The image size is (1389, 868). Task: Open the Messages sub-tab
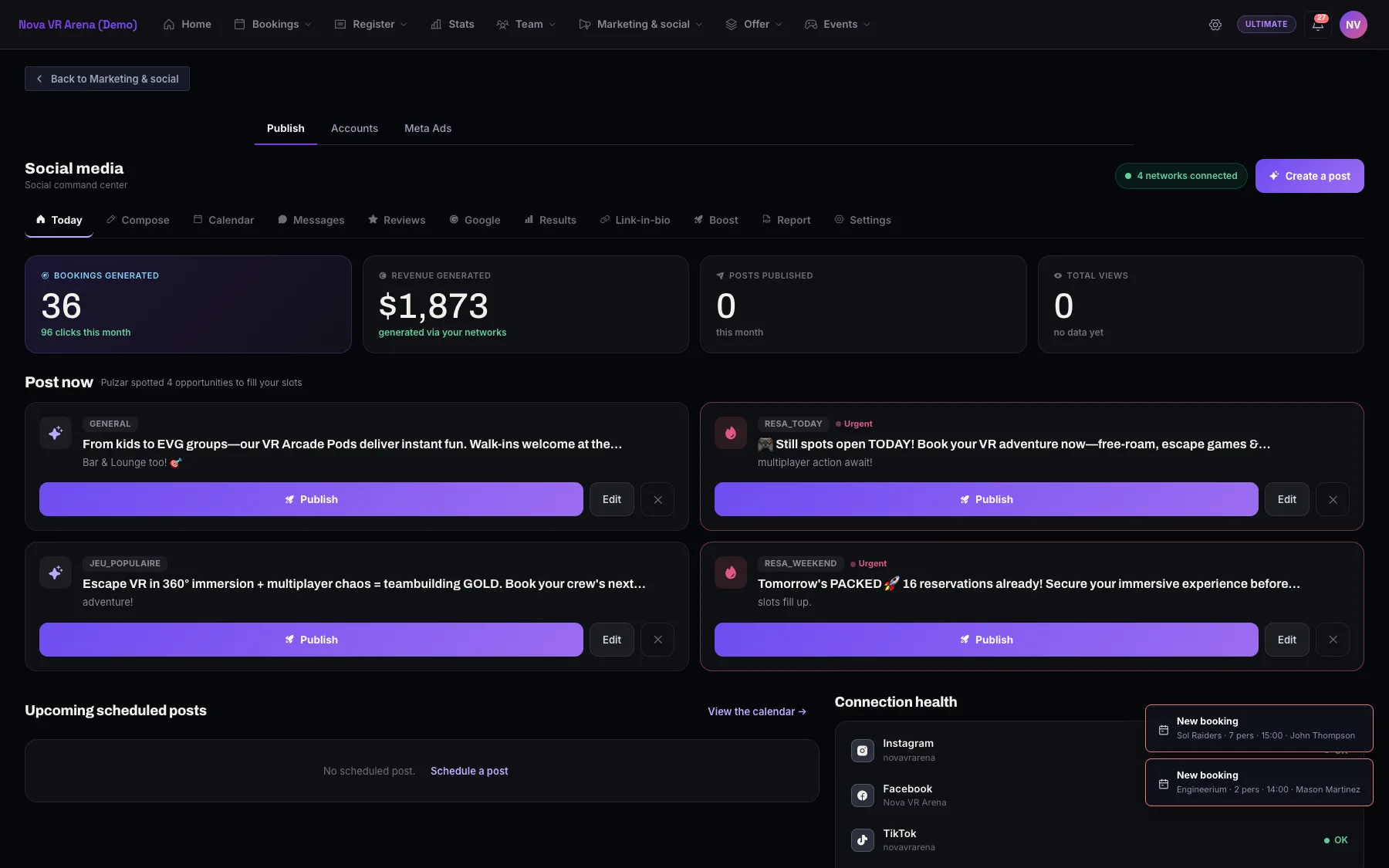311,220
